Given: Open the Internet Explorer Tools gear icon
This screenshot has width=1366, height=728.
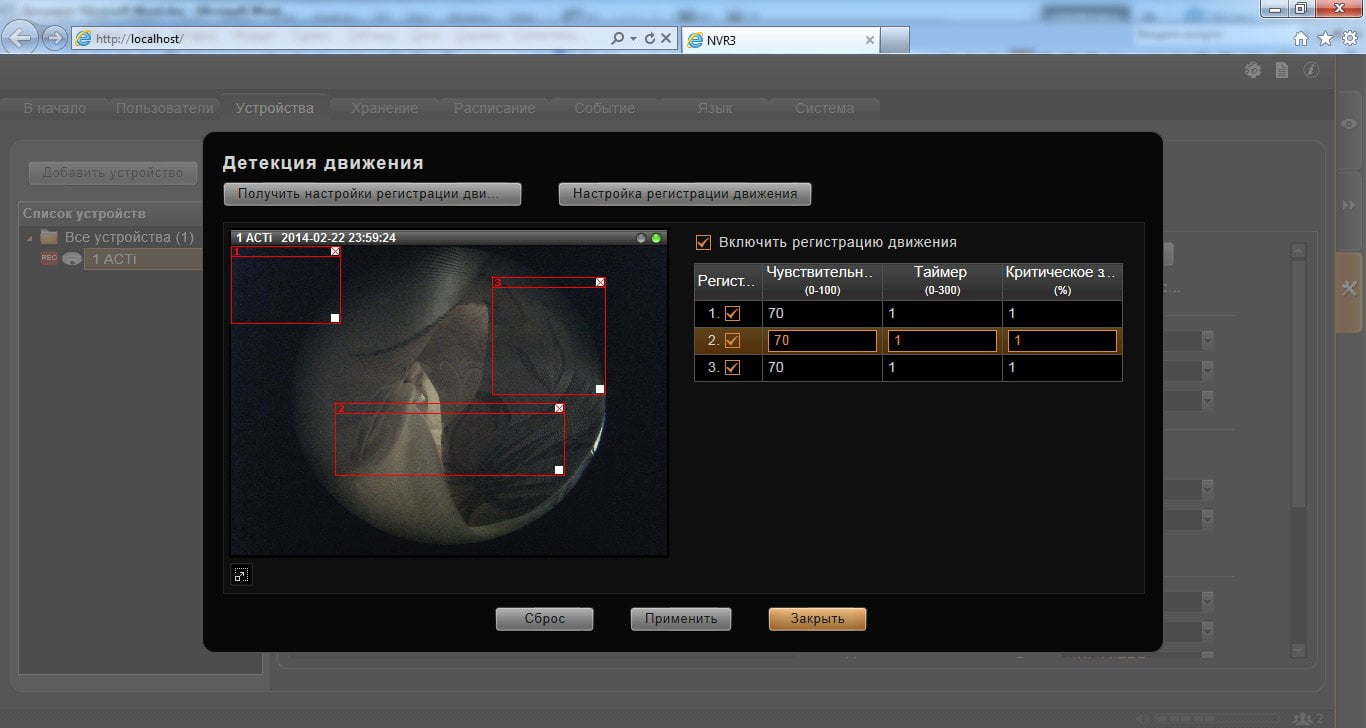Looking at the screenshot, I should 1349,39.
